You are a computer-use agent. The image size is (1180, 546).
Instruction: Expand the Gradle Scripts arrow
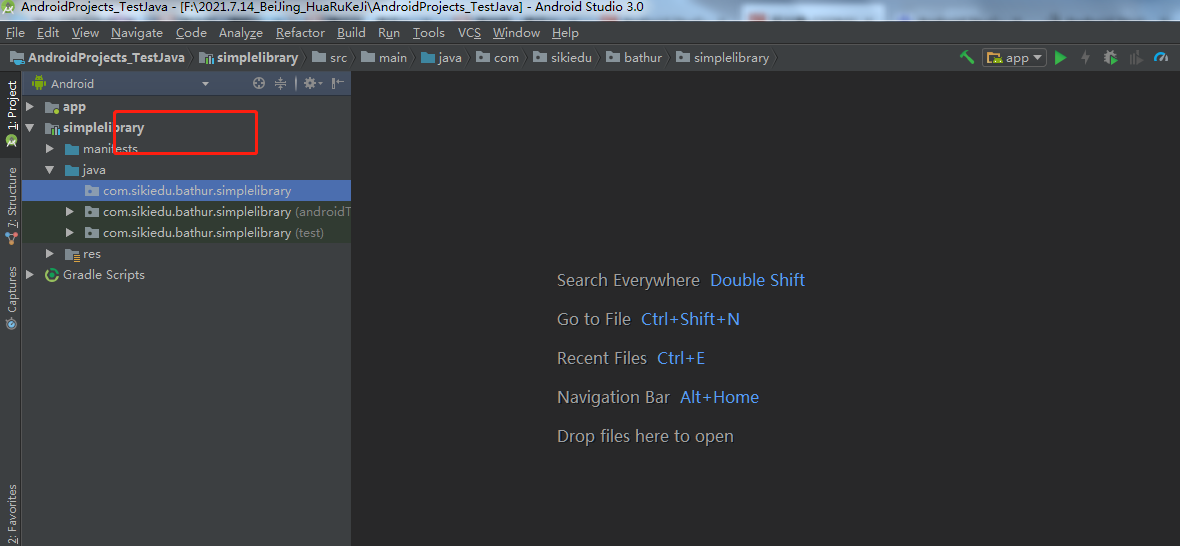click(30, 275)
